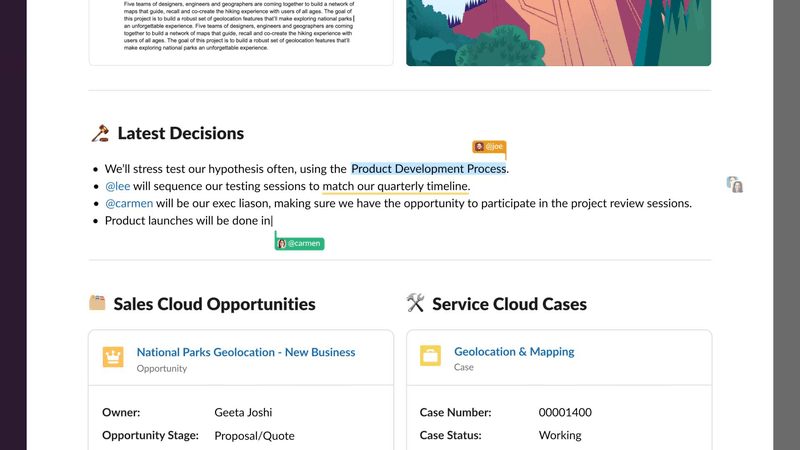Click the Service Cloud Cases heading
800x450 pixels.
point(509,304)
